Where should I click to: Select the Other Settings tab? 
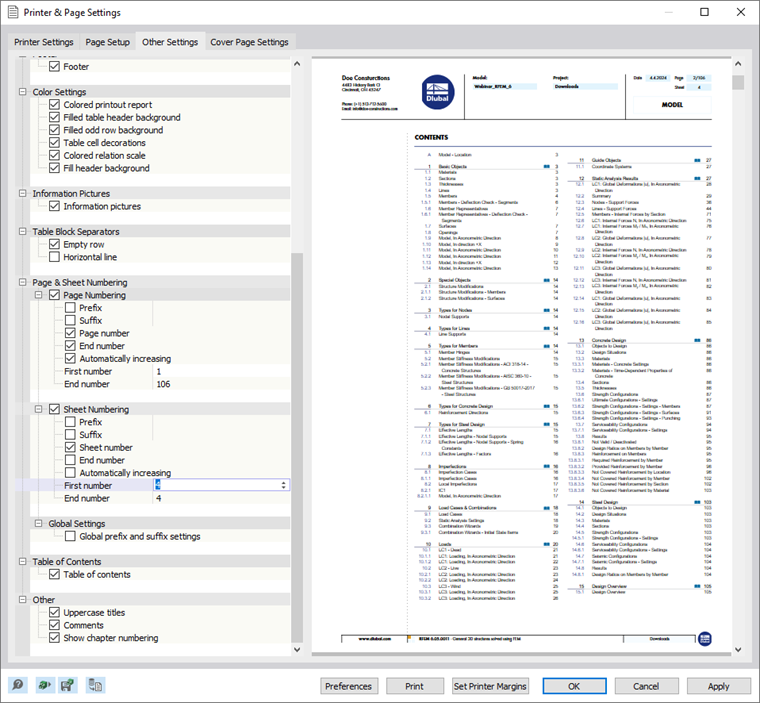[x=170, y=42]
